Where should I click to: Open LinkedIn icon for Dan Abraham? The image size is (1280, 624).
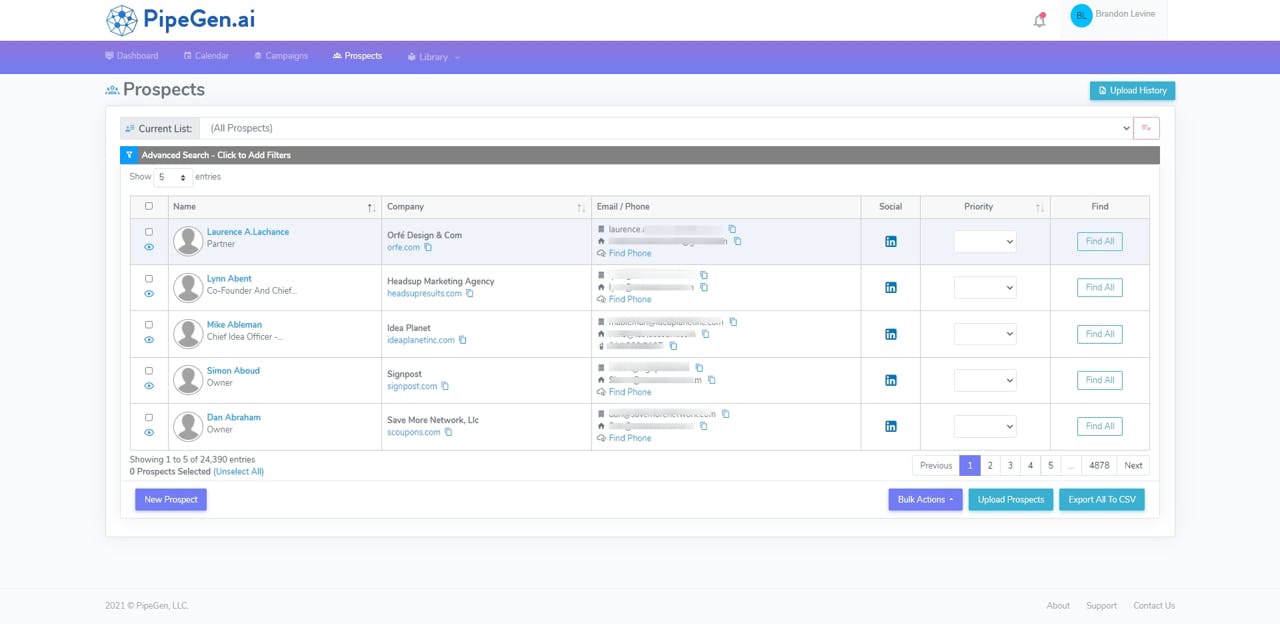tap(891, 426)
